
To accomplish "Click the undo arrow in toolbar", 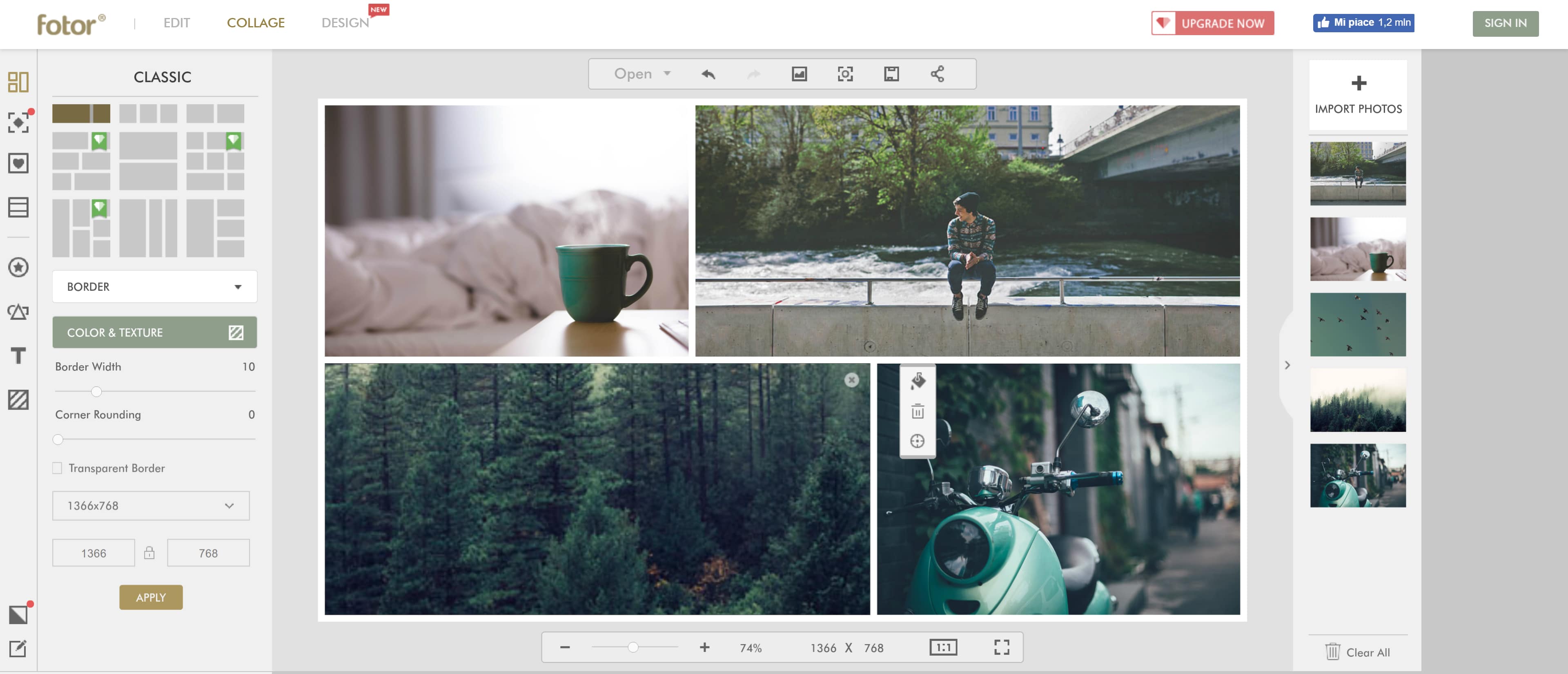I will pos(708,74).
